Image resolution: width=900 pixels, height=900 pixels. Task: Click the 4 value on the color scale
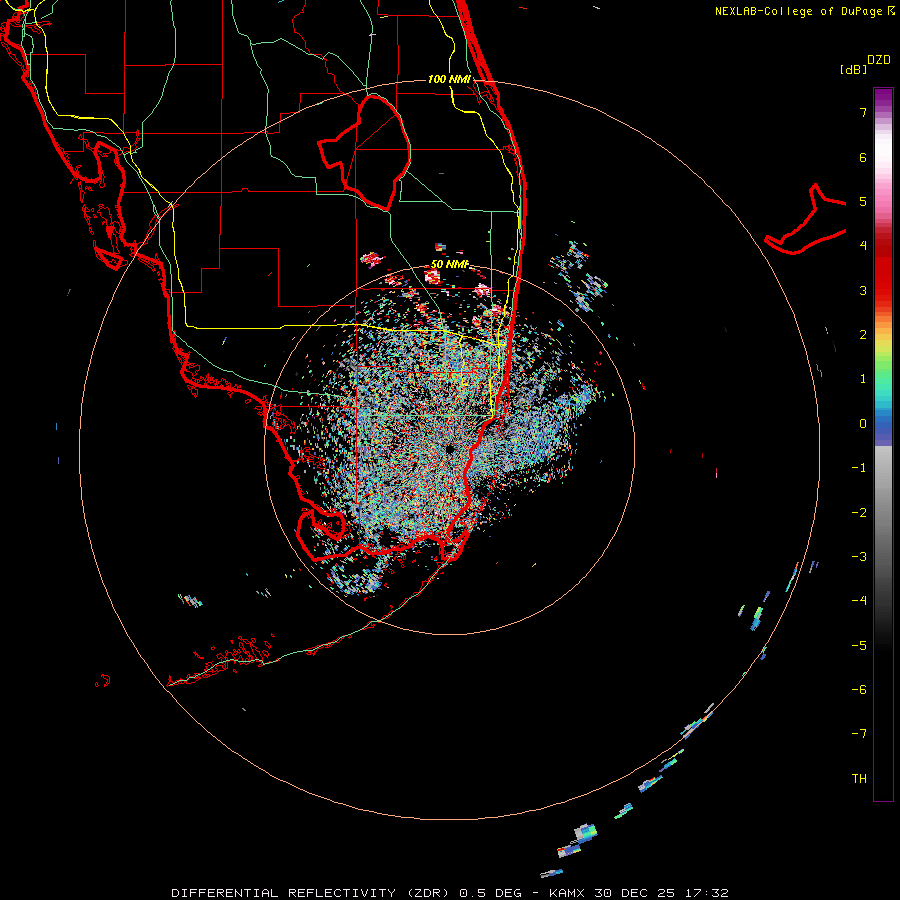(x=863, y=246)
